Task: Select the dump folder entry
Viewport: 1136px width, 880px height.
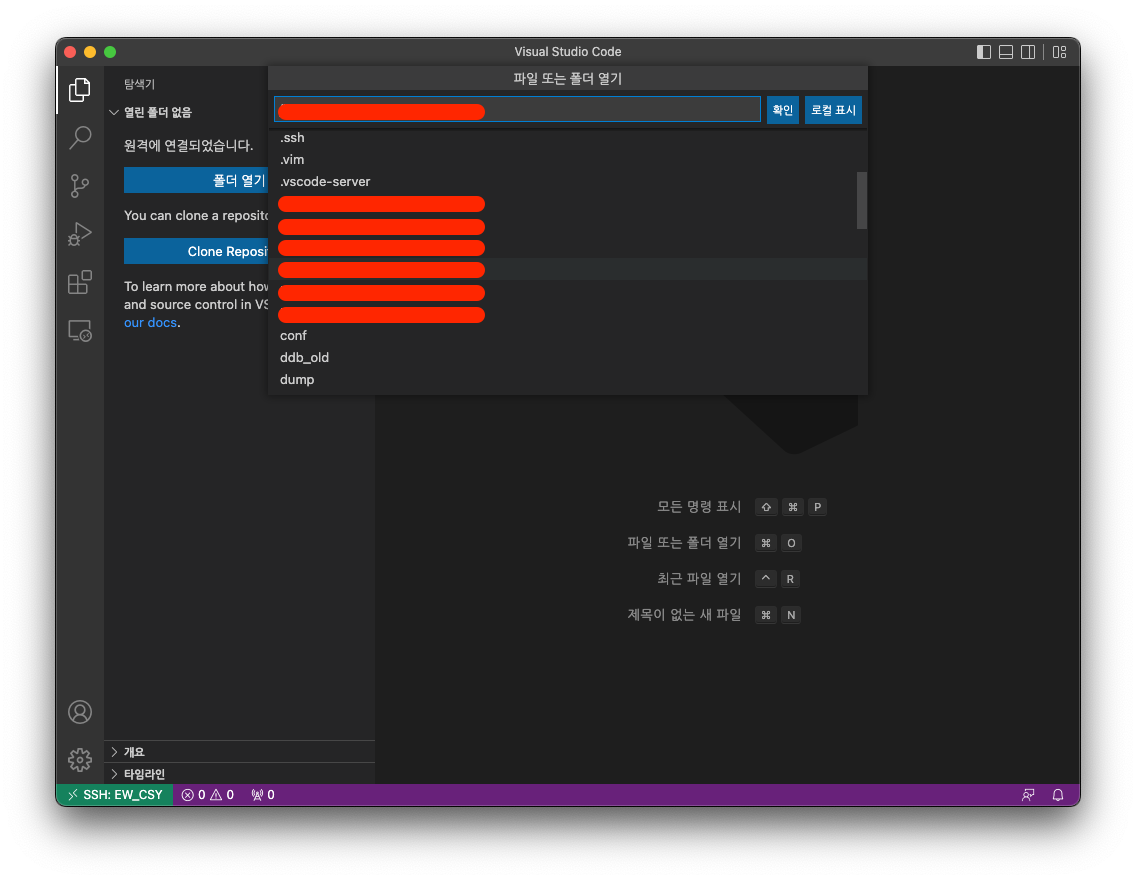Action: tap(567, 380)
